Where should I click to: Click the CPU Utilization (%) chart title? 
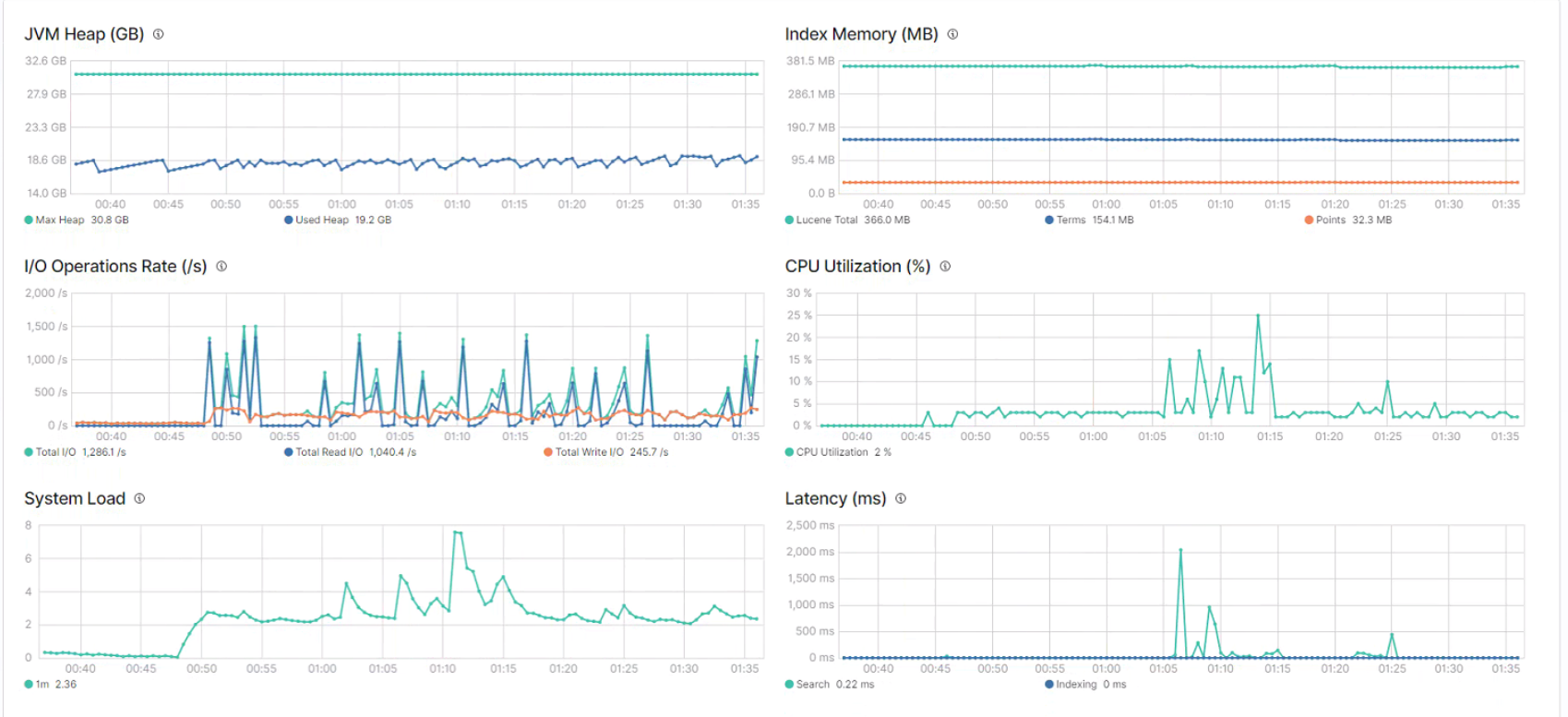(x=857, y=266)
